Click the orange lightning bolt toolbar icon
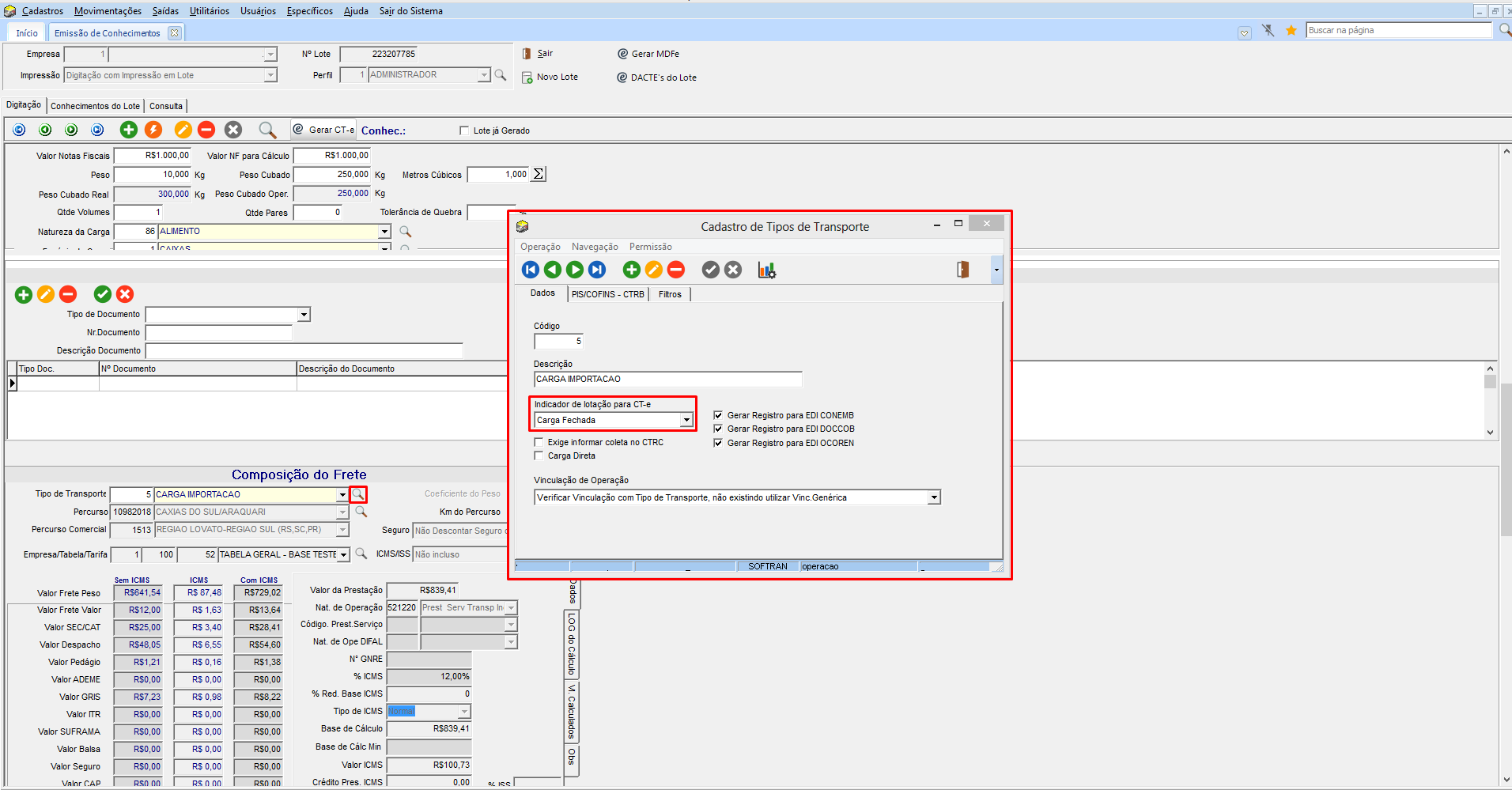 (153, 130)
